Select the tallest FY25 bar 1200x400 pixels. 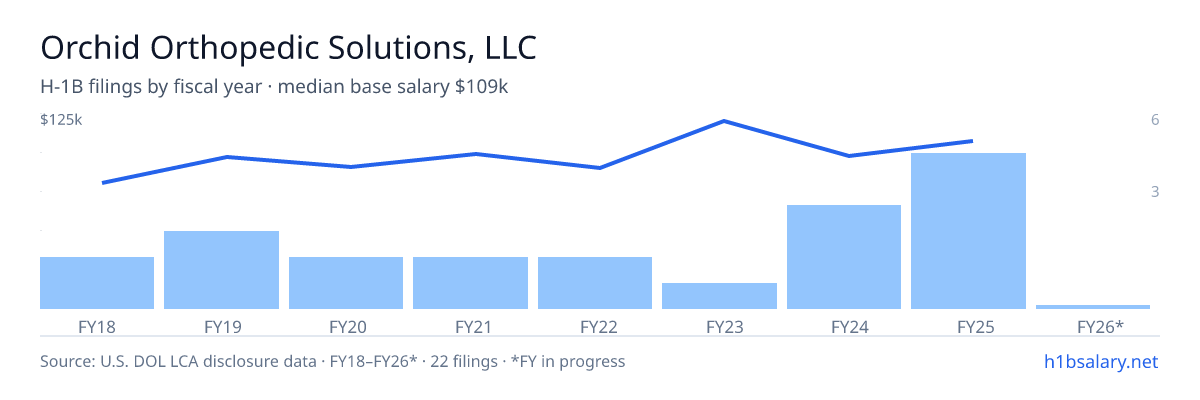point(969,231)
